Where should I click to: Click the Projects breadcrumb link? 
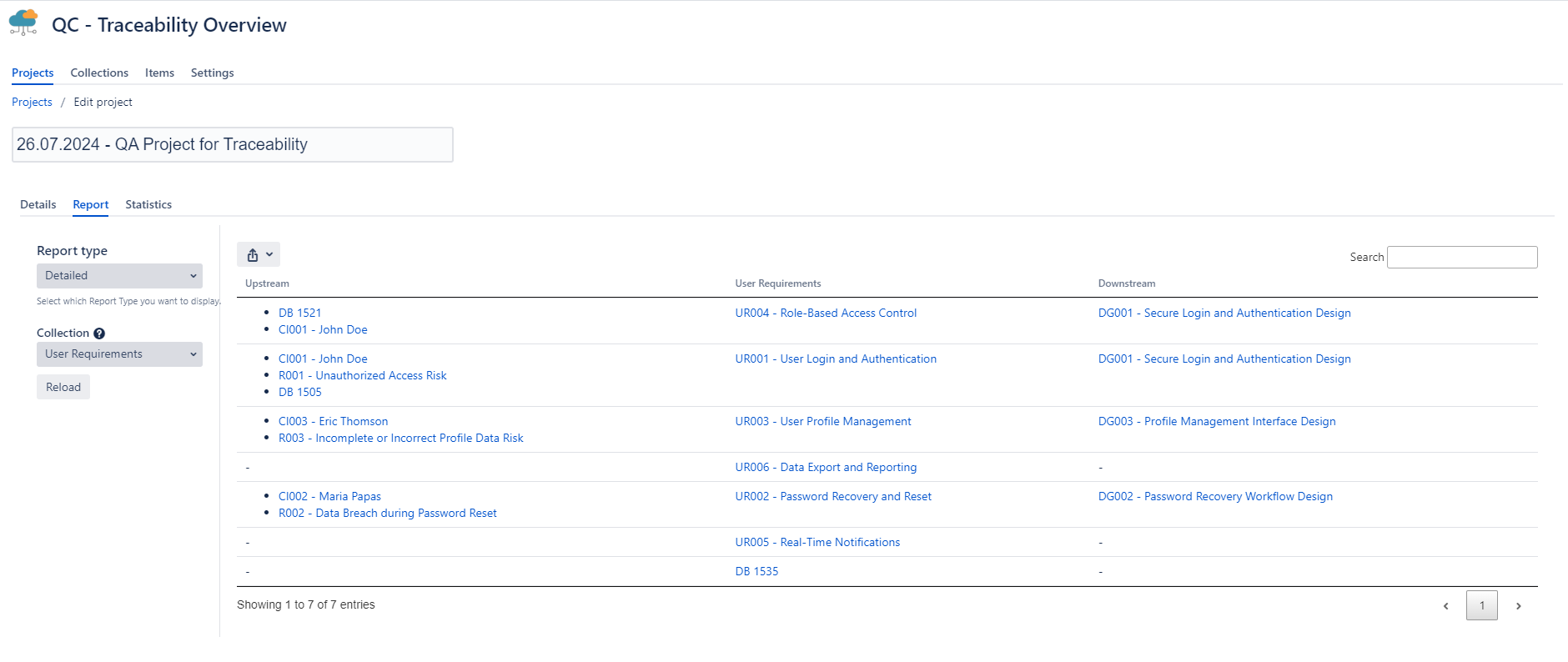point(32,102)
